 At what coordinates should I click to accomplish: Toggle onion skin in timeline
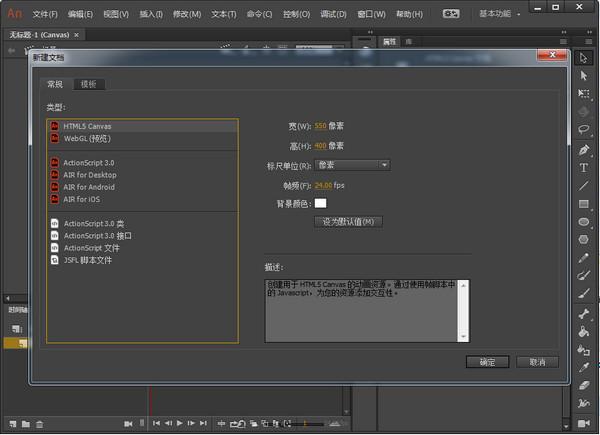(x=253, y=424)
